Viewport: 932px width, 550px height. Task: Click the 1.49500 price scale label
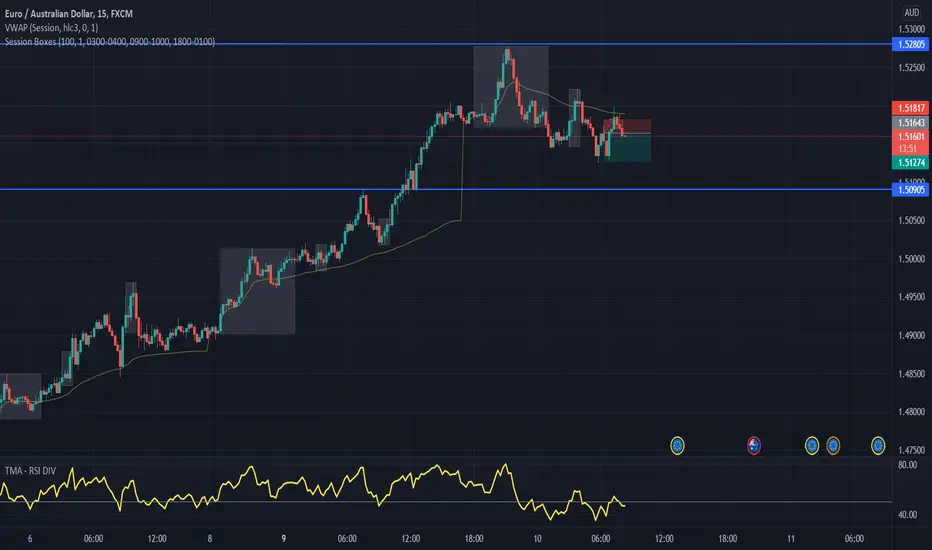click(911, 297)
